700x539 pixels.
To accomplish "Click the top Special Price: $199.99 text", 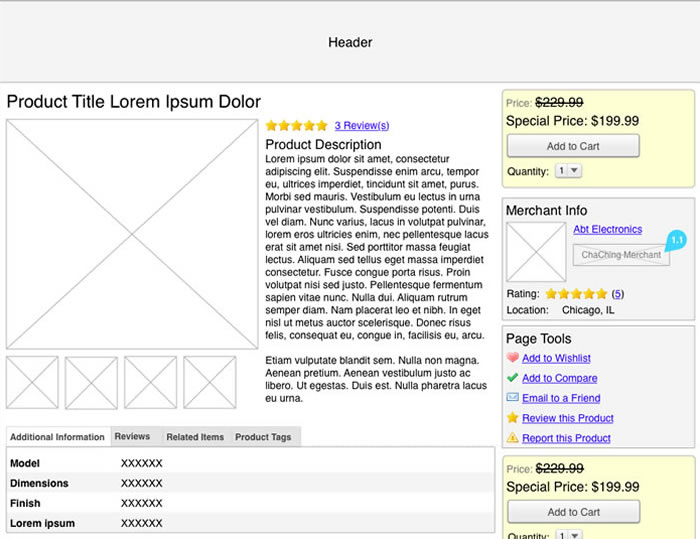I will (x=572, y=121).
